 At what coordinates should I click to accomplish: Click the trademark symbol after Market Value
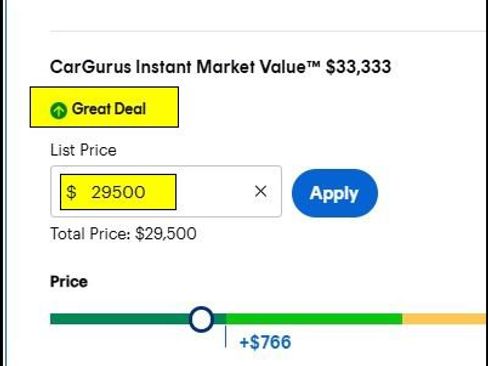point(314,63)
